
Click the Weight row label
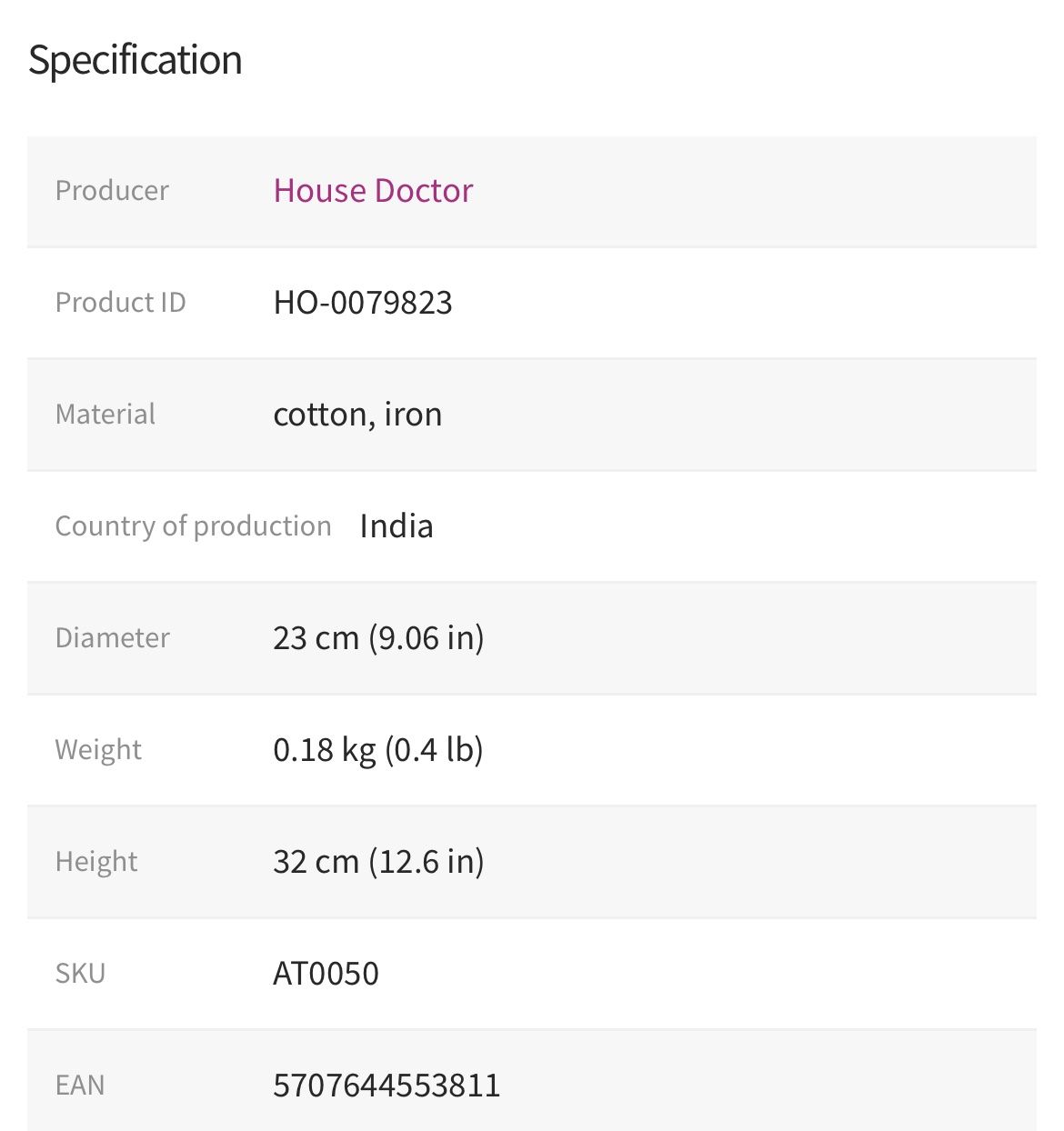point(98,750)
